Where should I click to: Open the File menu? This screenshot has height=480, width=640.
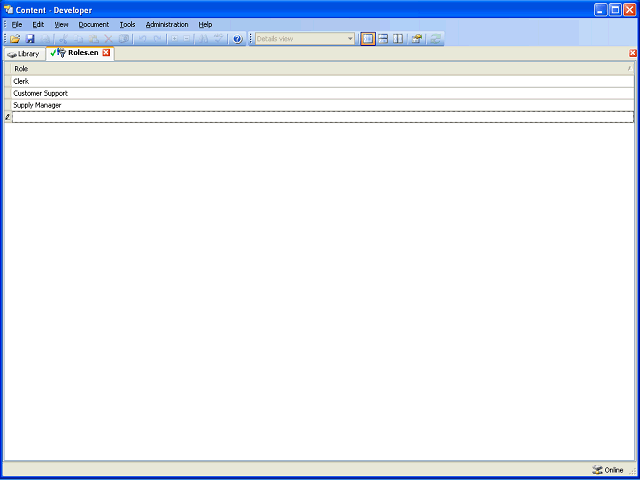(17, 24)
